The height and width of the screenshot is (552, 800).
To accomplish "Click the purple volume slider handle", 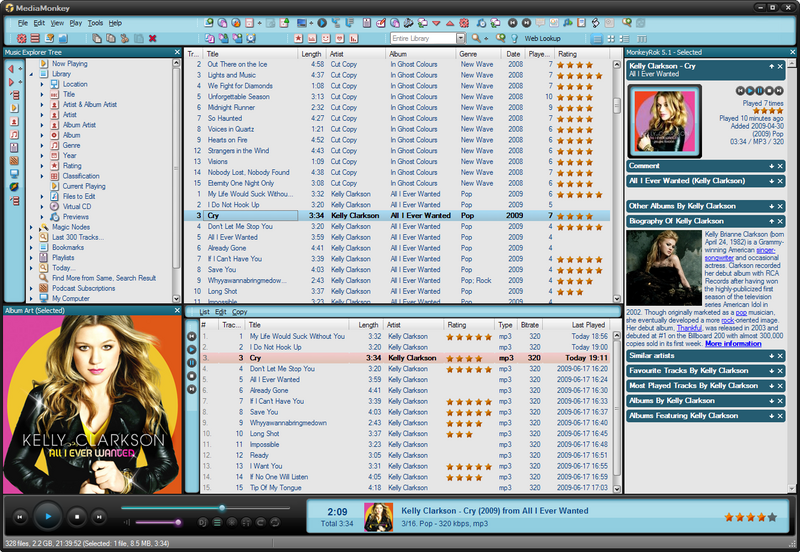I will [x=178, y=522].
